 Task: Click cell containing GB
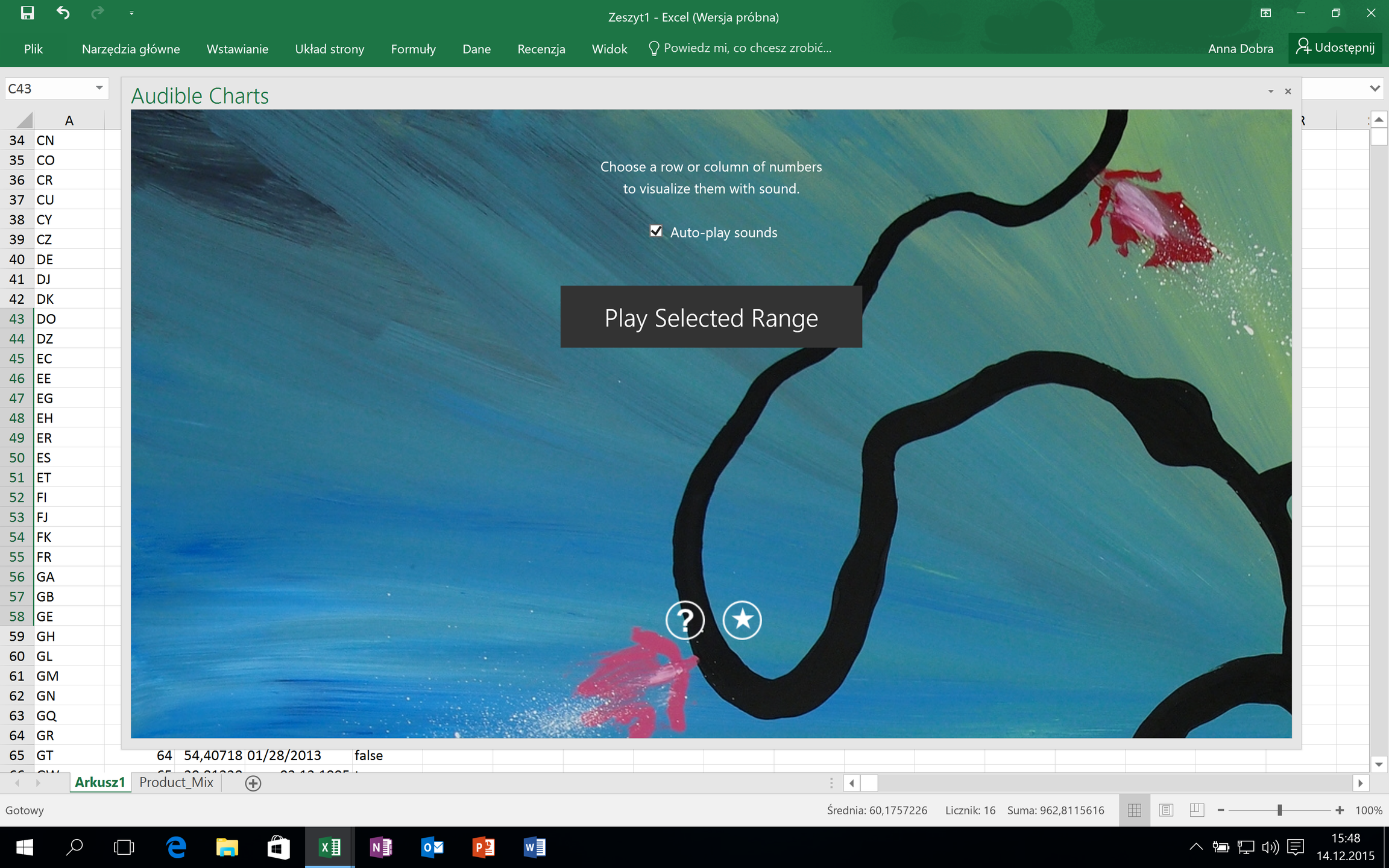coord(69,597)
